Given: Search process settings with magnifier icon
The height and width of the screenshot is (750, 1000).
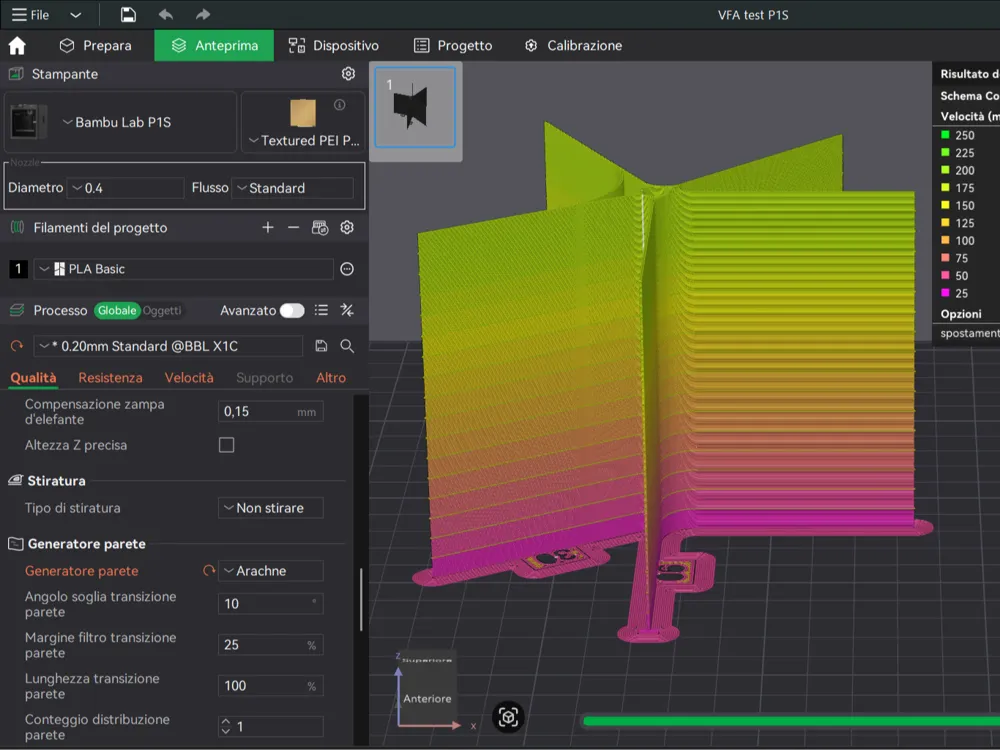Looking at the screenshot, I should tap(347, 346).
